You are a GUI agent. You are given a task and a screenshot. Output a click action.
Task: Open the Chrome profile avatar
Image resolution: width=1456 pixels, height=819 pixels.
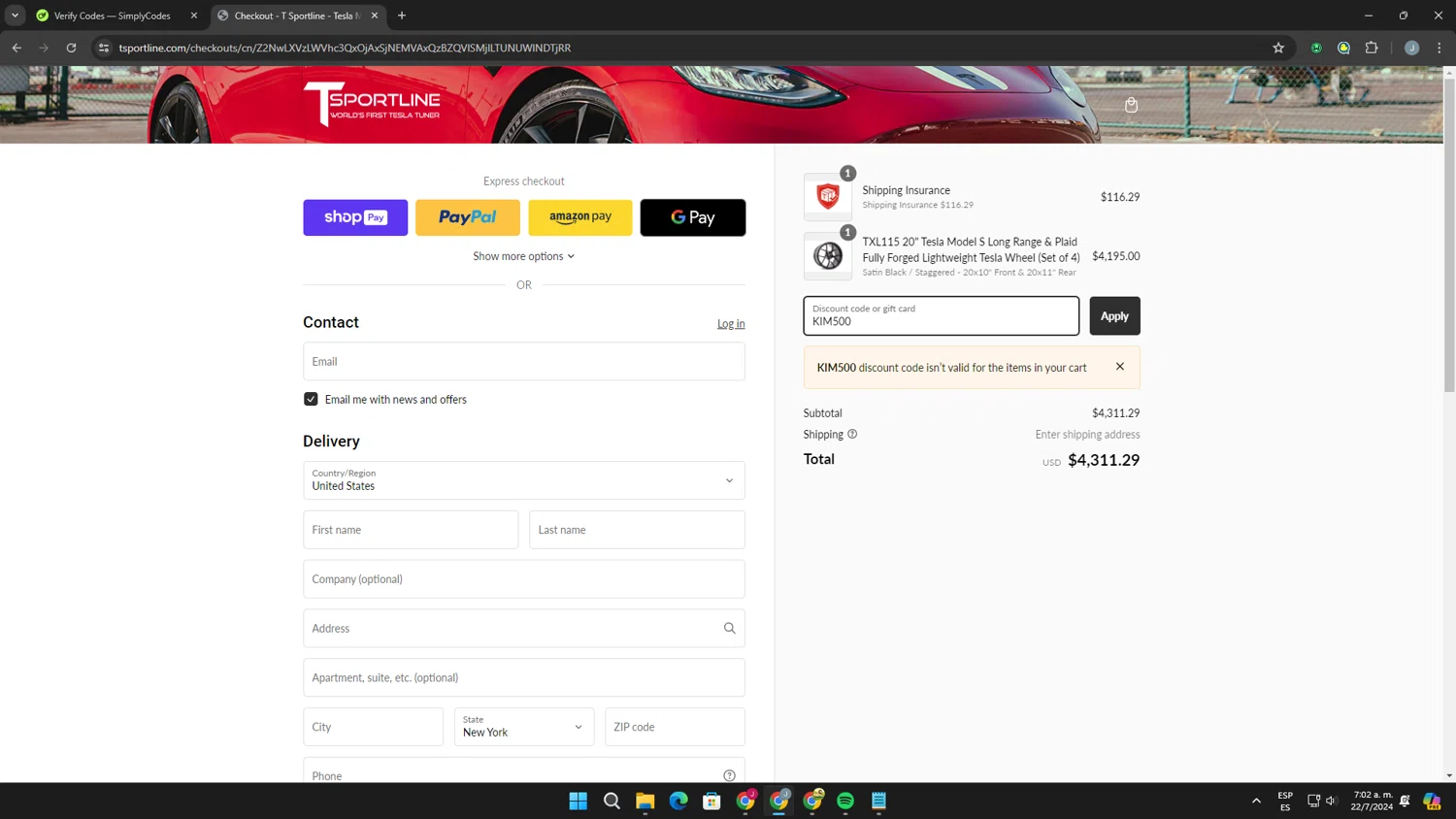[1411, 48]
